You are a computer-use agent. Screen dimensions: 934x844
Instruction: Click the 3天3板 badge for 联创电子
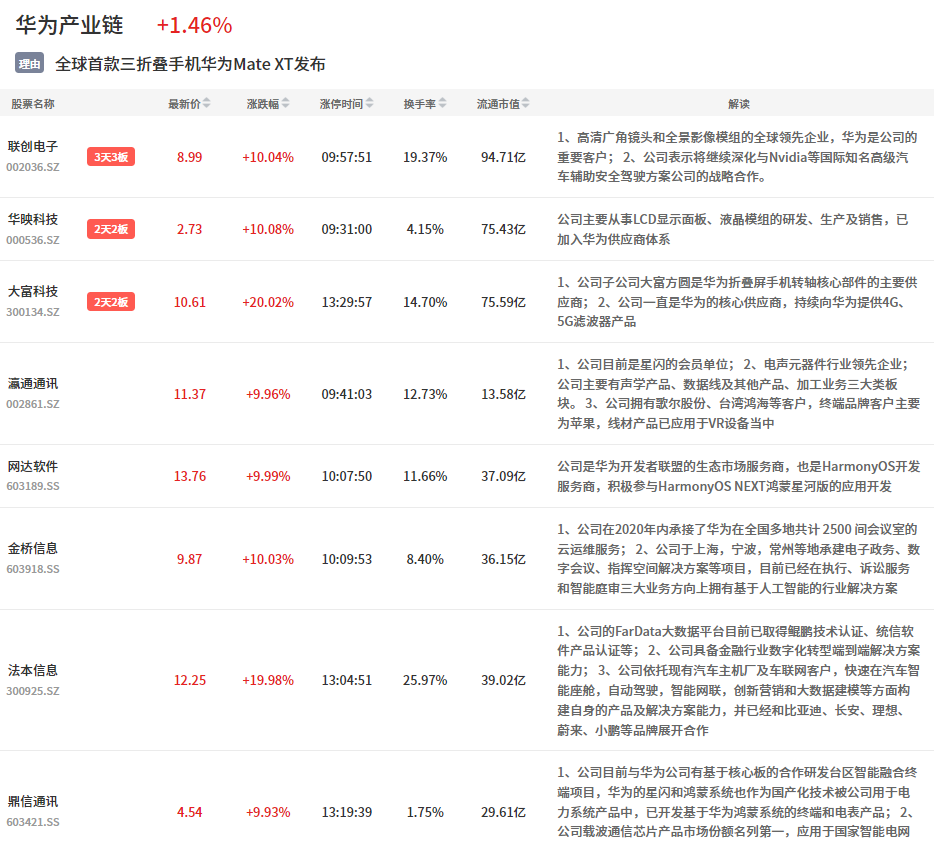[111, 157]
